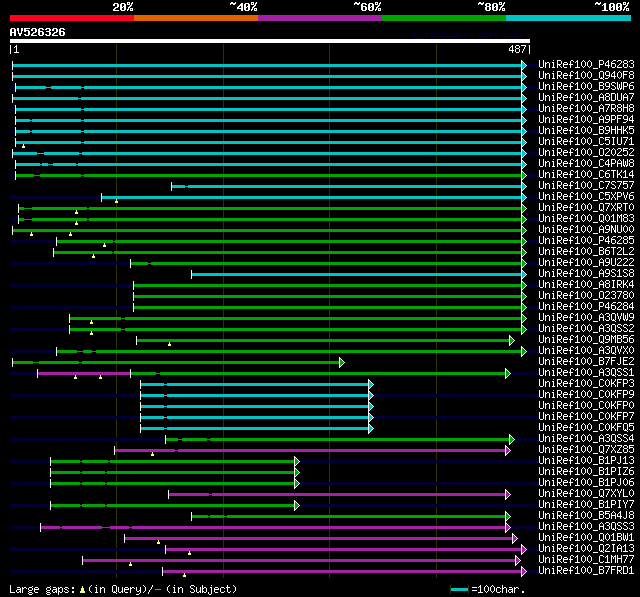Select hit label UniRef100_A9U222
The width and height of the screenshot is (640, 597).
[586, 263]
